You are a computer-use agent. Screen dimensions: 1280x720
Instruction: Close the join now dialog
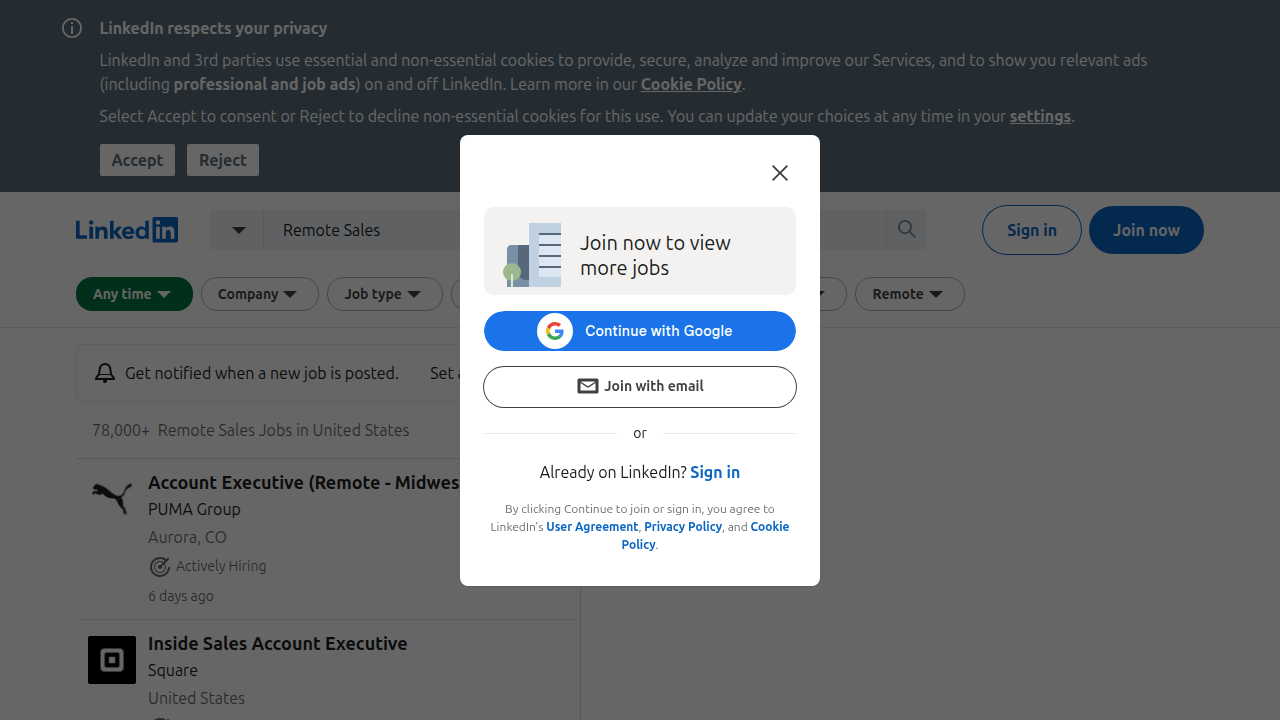tap(780, 173)
